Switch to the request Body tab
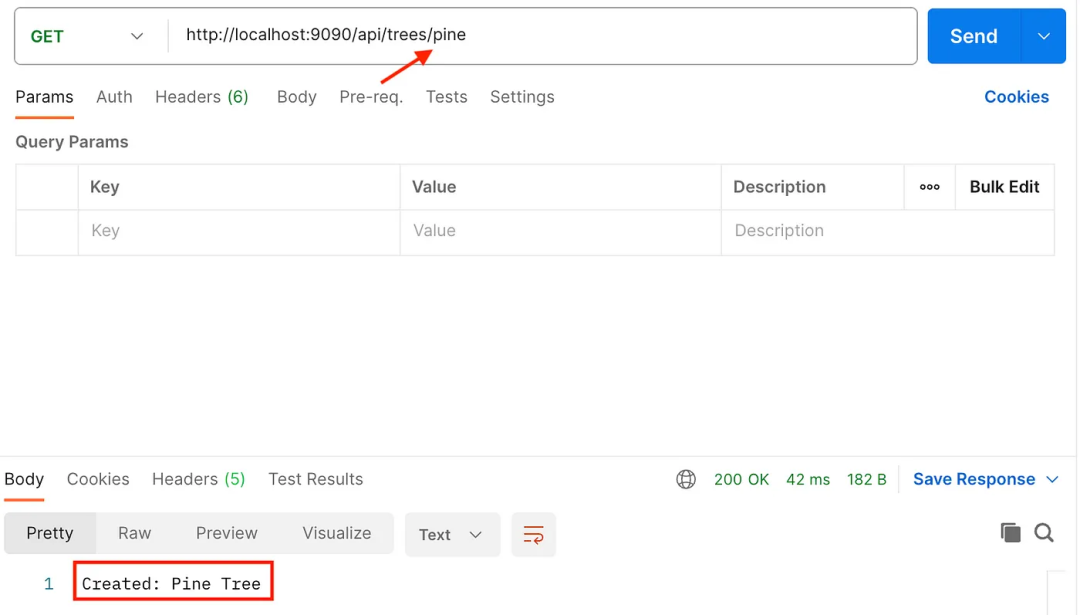The height and width of the screenshot is (615, 1080). coord(297,97)
